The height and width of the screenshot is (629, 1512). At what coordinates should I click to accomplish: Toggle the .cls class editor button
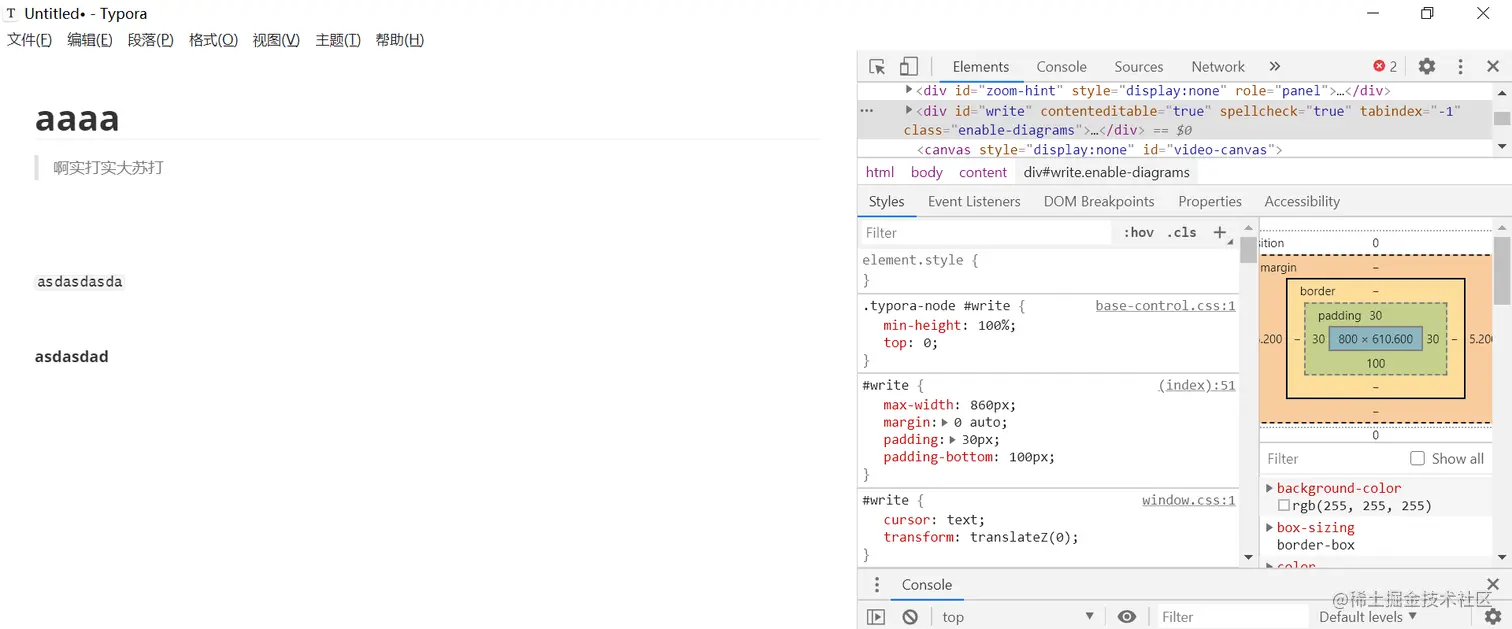1182,232
